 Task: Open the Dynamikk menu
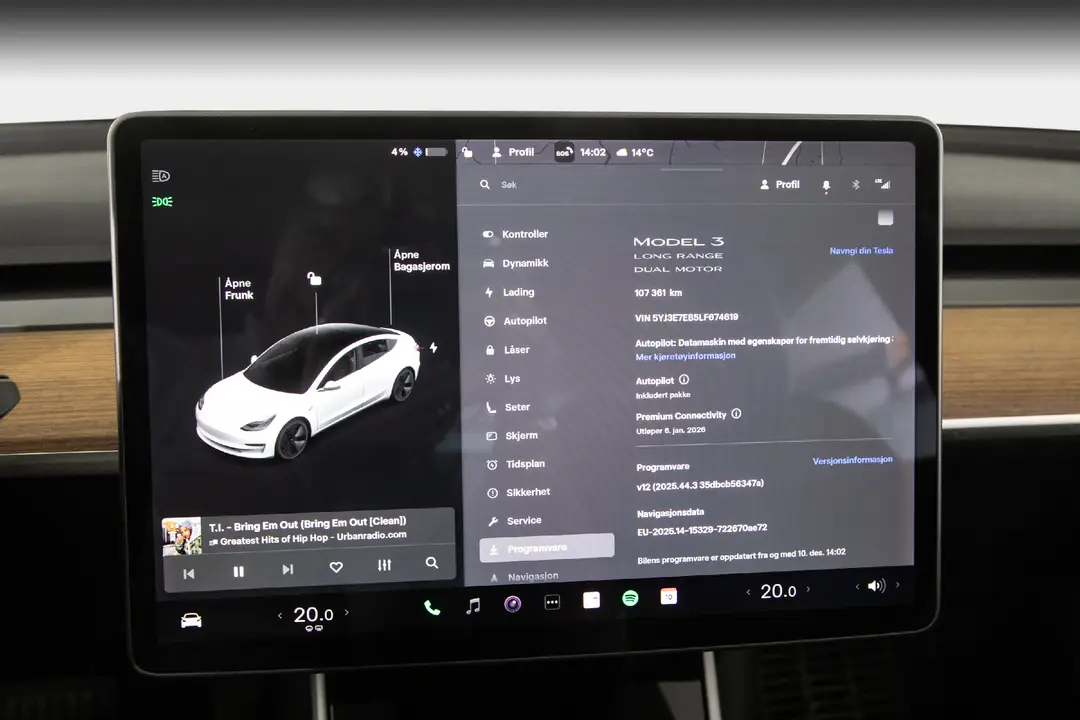click(516, 263)
